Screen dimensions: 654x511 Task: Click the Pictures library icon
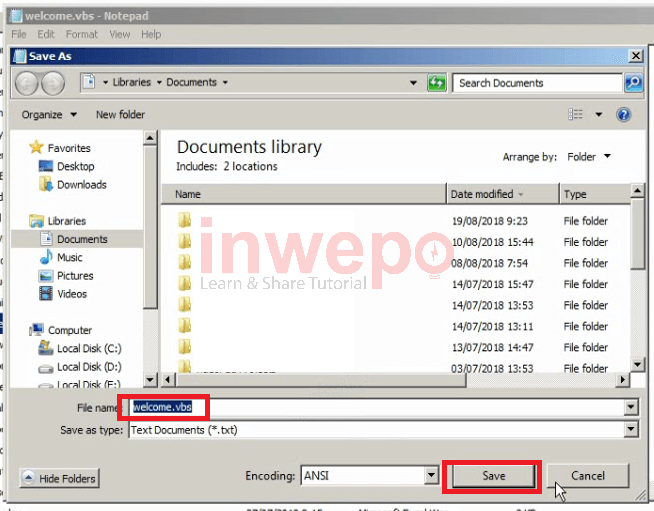(x=45, y=276)
